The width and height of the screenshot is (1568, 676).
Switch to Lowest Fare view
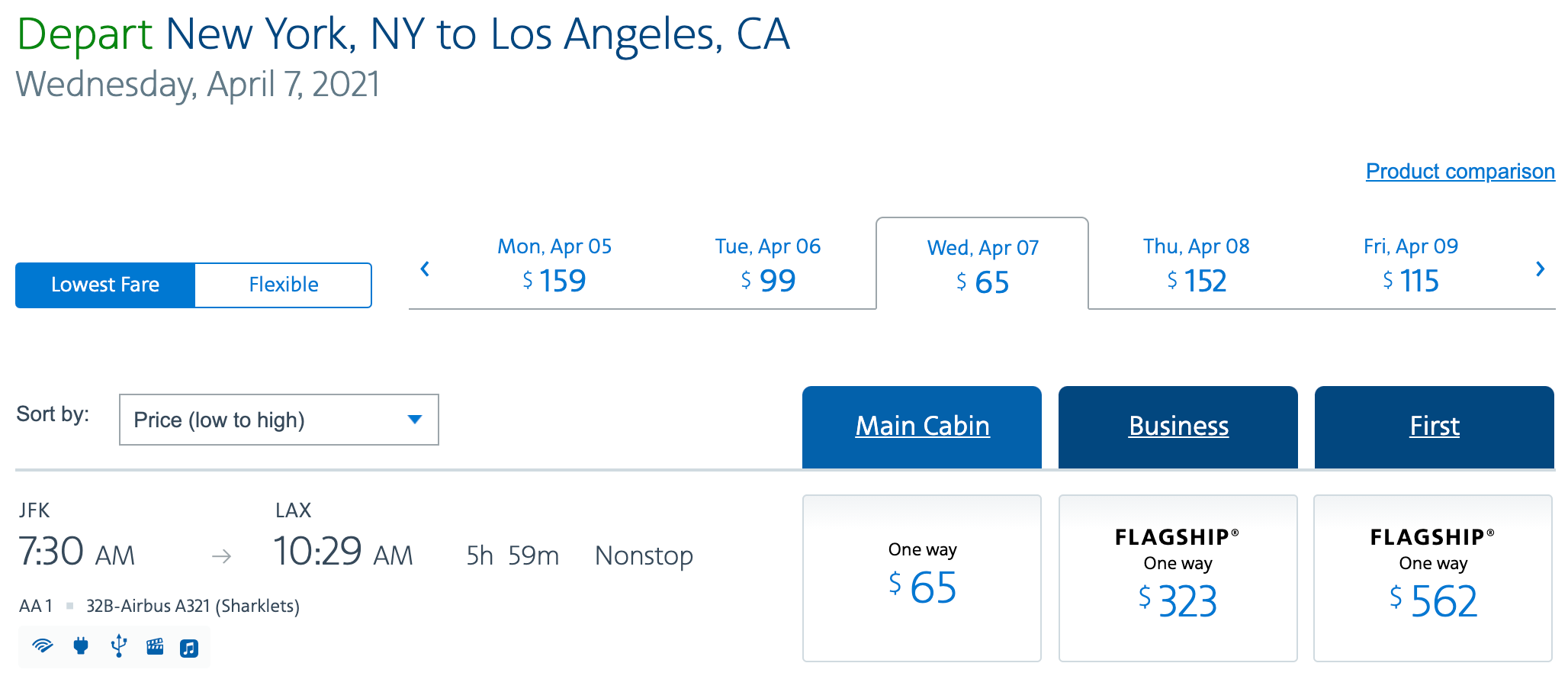coord(105,285)
